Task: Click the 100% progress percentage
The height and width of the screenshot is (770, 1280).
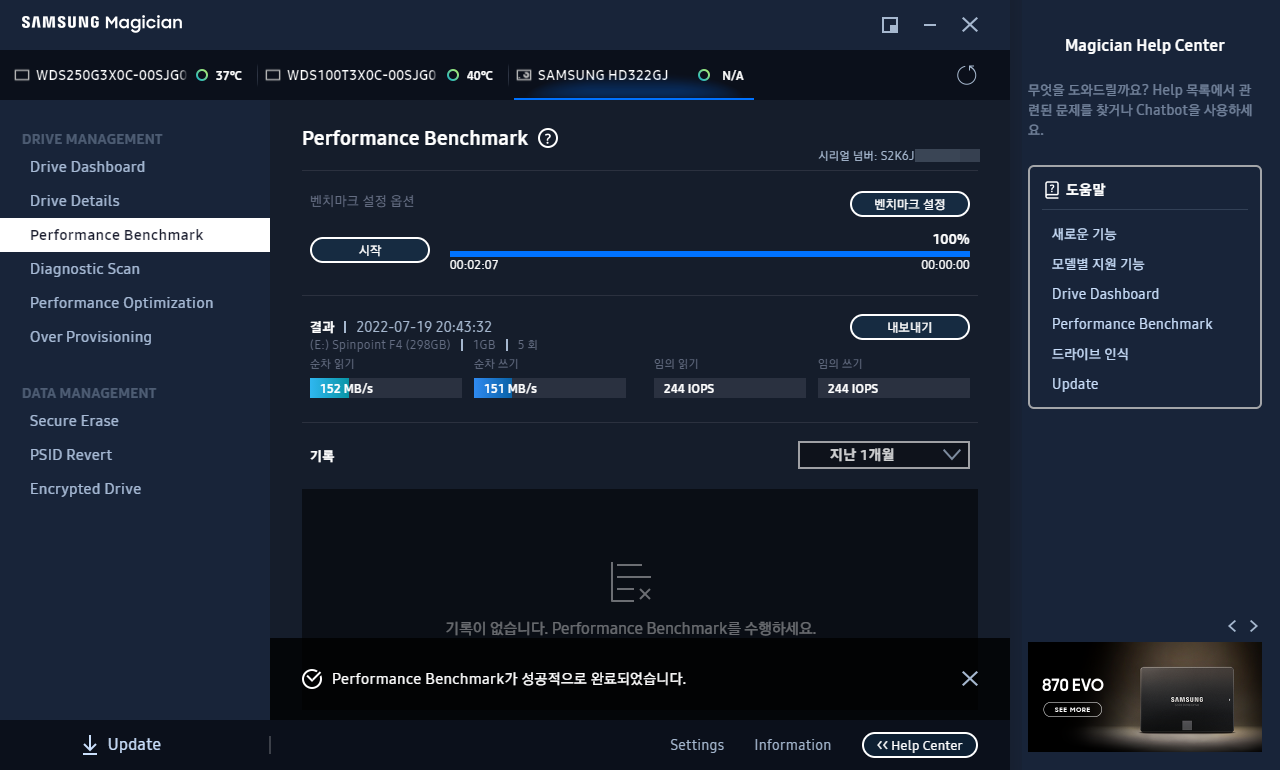Action: point(951,239)
